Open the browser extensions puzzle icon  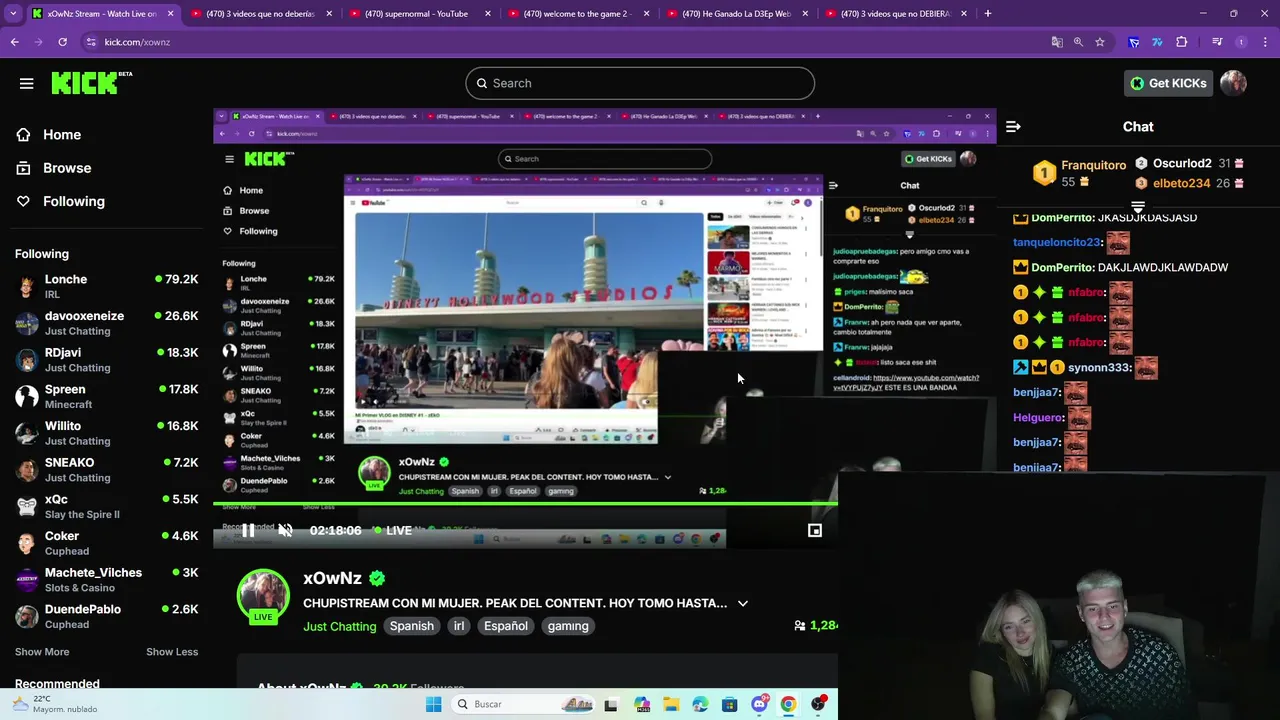(1182, 42)
